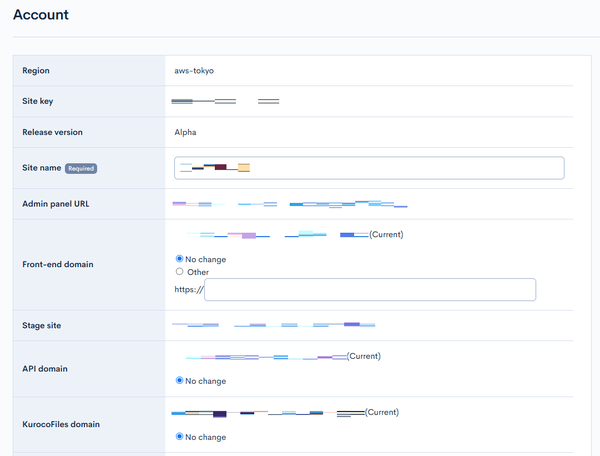The width and height of the screenshot is (600, 456).
Task: Click the Stage site label
Action: (x=41, y=326)
